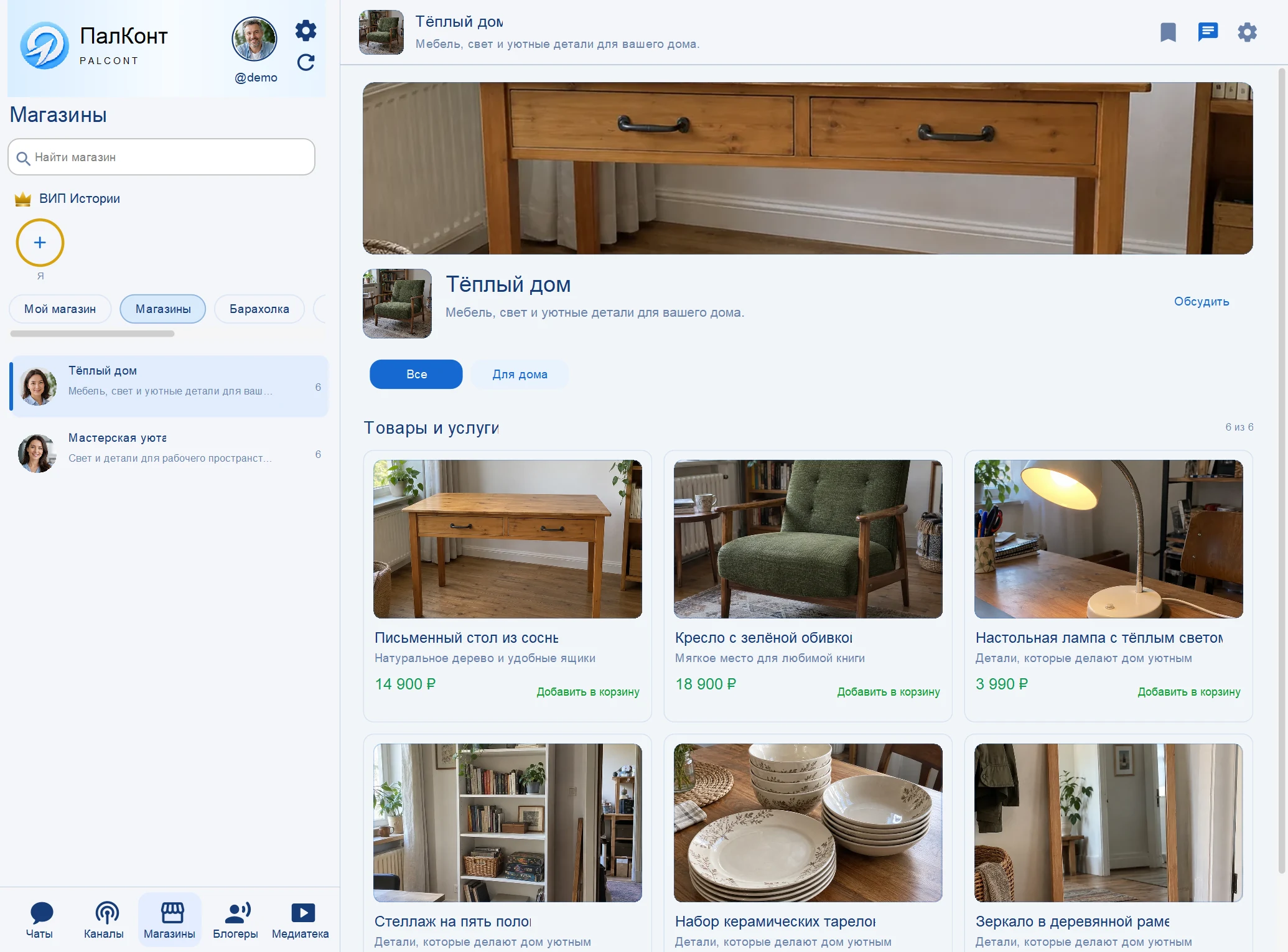Open the shop chat message icon

coord(1207,32)
